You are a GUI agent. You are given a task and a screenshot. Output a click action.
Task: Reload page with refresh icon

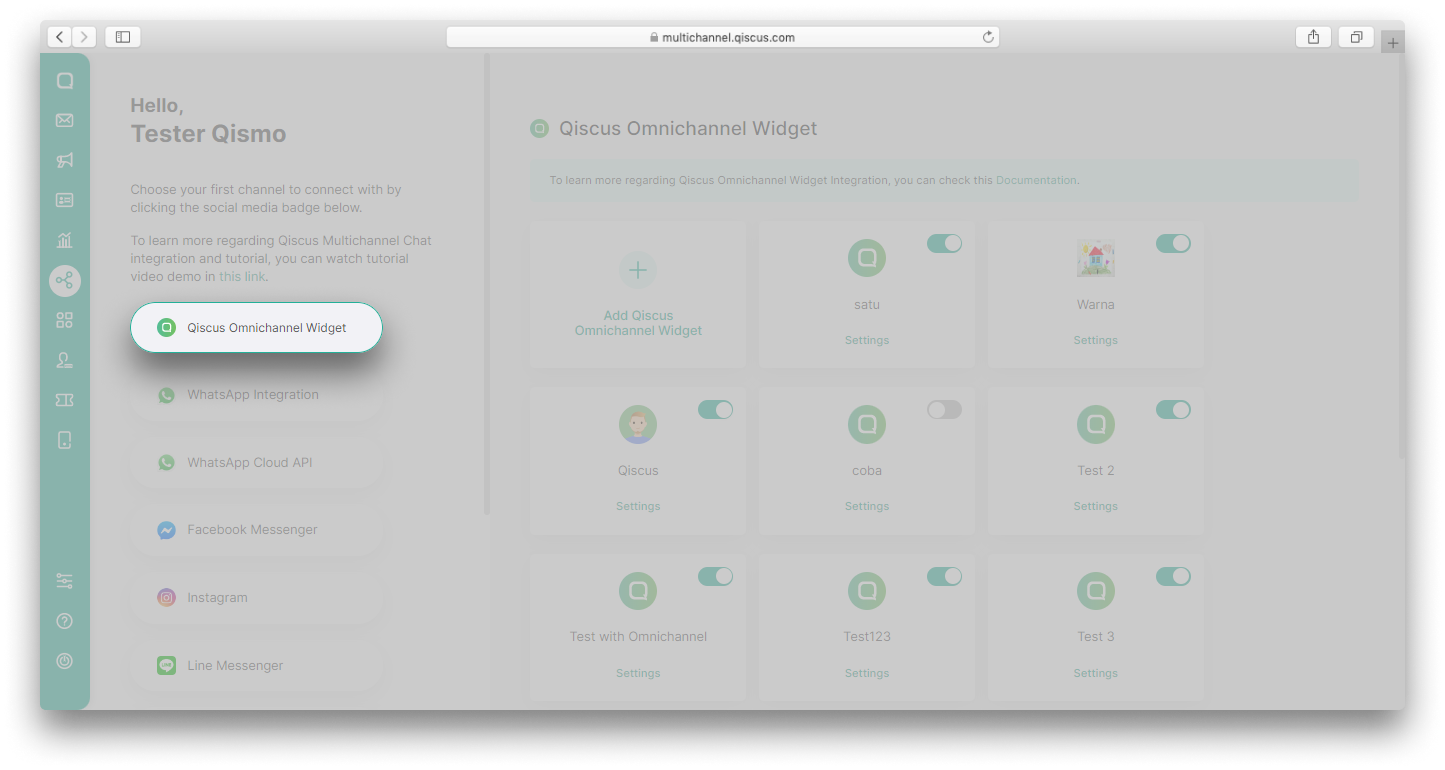click(x=988, y=37)
